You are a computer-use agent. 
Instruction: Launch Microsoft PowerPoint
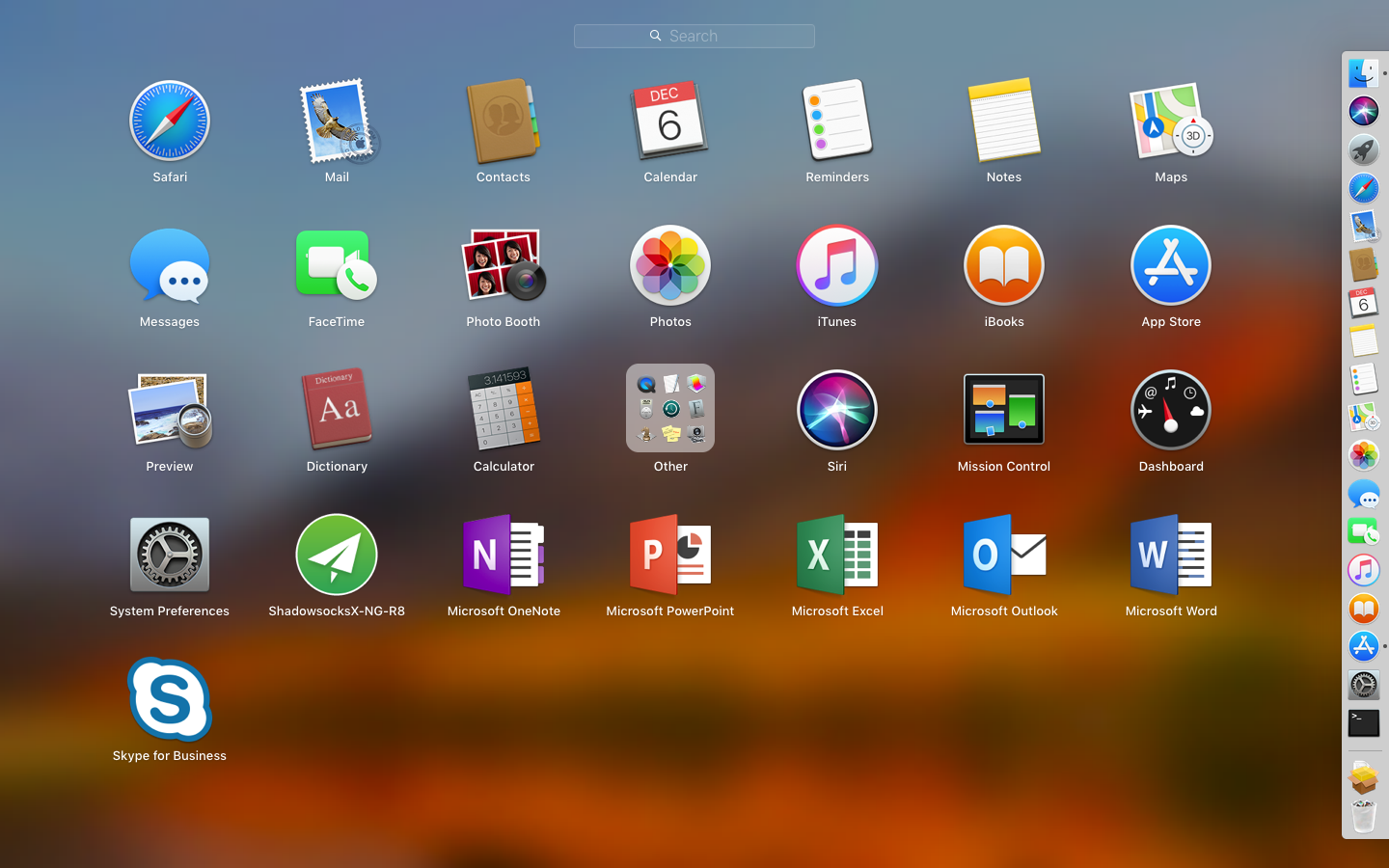670,555
